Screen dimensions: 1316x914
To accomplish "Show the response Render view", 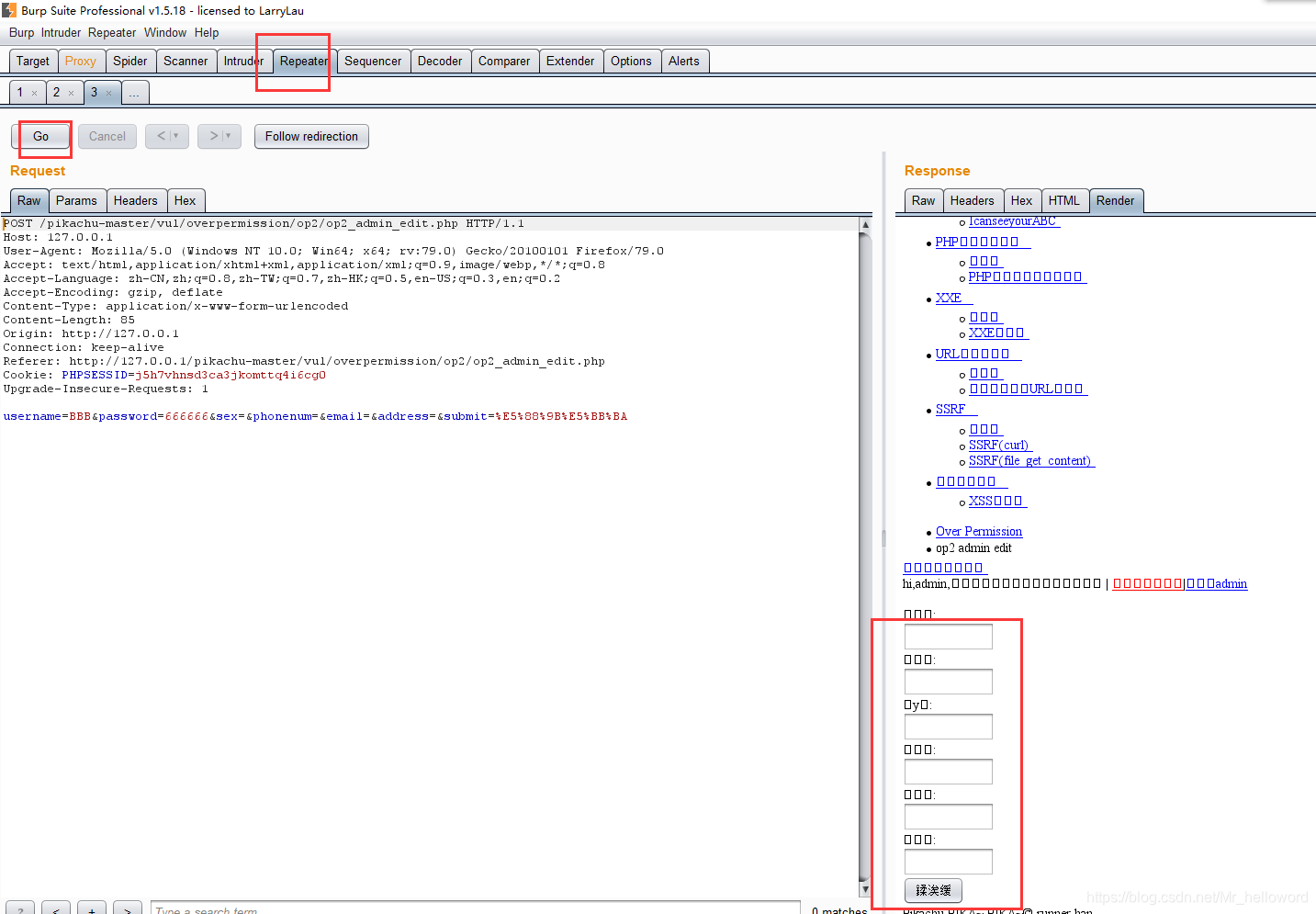I will tap(1116, 200).
